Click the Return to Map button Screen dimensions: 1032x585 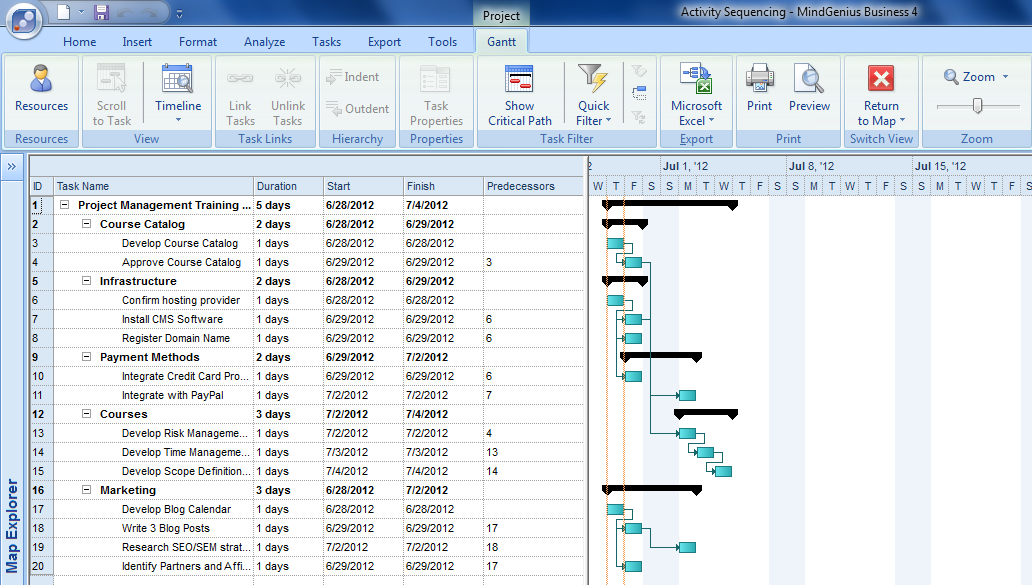click(x=880, y=90)
